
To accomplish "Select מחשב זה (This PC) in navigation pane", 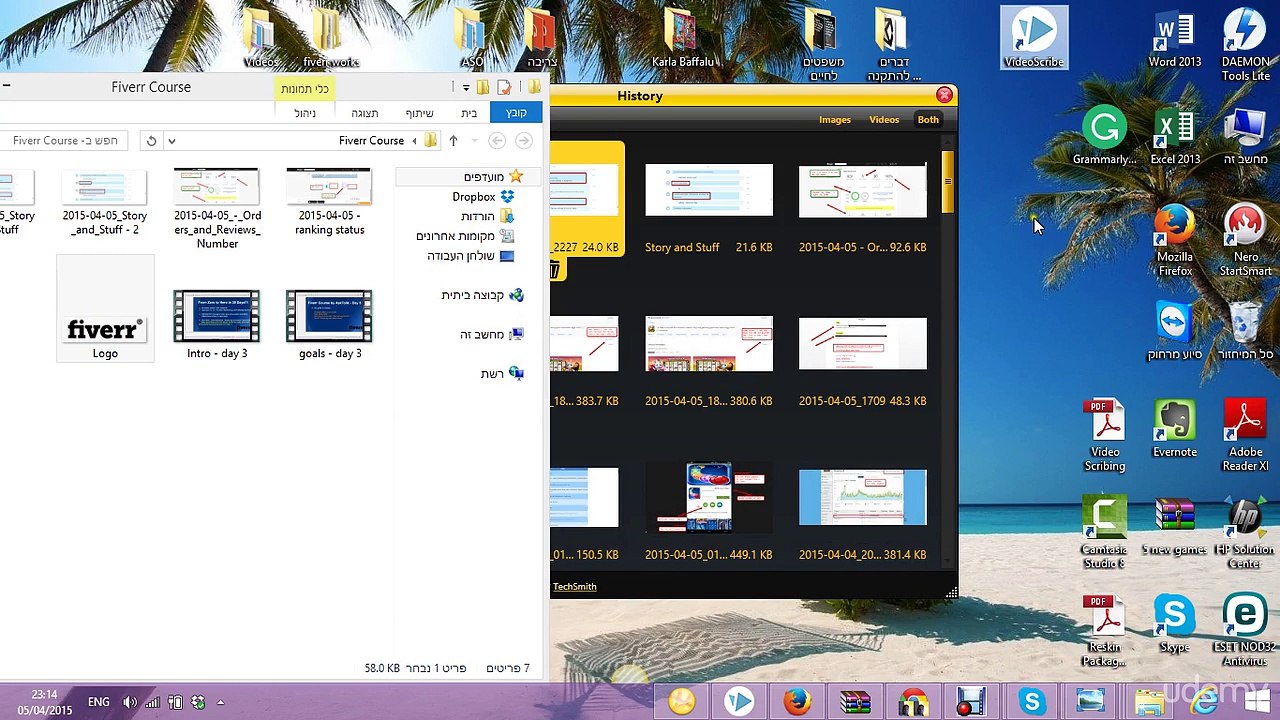I will (491, 334).
